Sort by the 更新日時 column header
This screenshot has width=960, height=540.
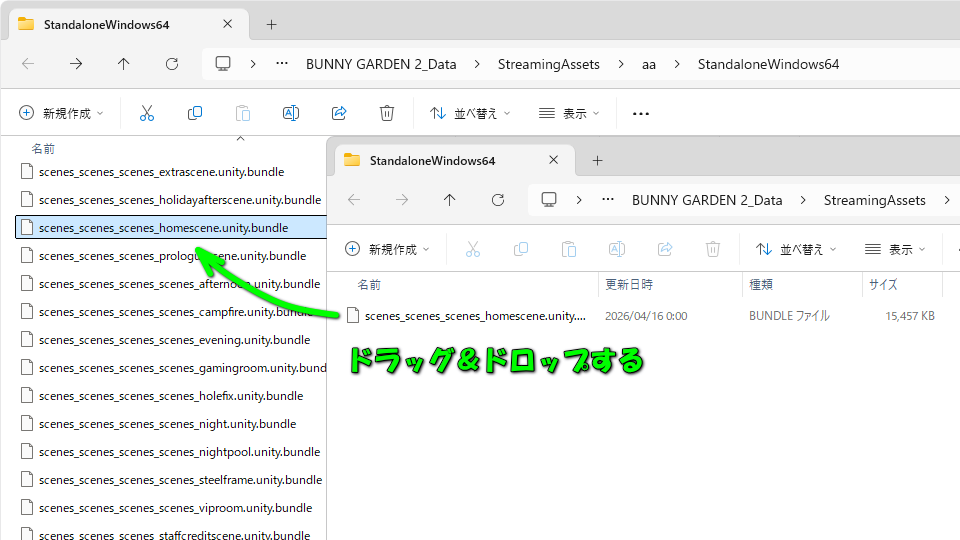click(631, 285)
